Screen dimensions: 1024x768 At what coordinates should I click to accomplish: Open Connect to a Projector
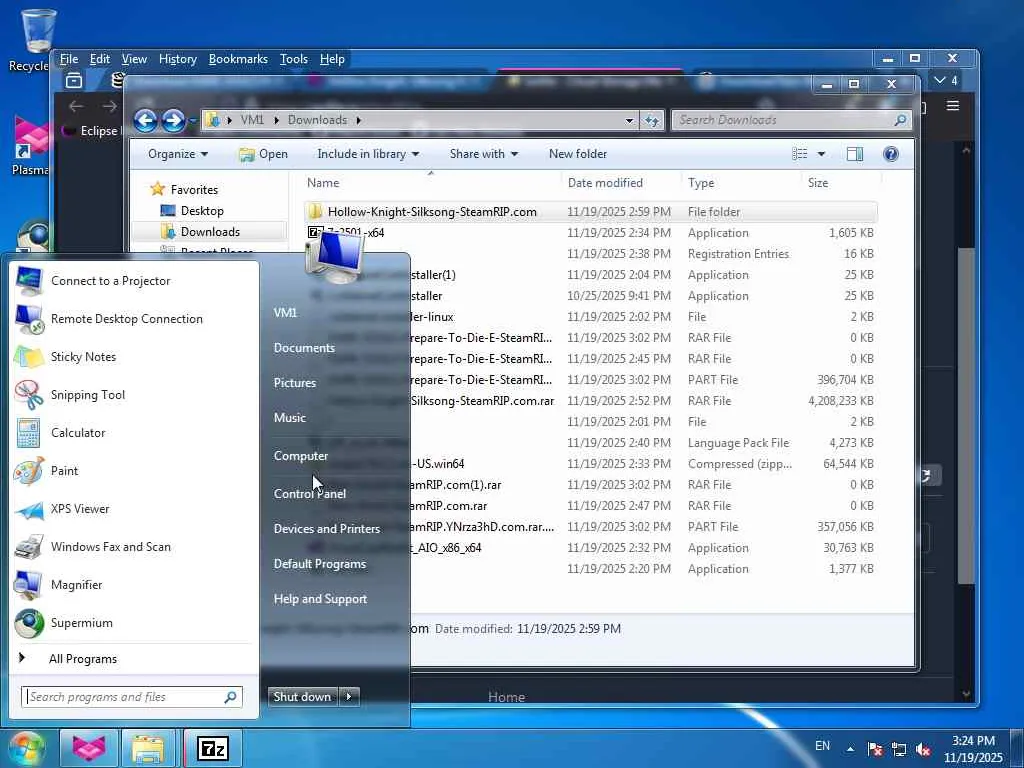coord(110,281)
